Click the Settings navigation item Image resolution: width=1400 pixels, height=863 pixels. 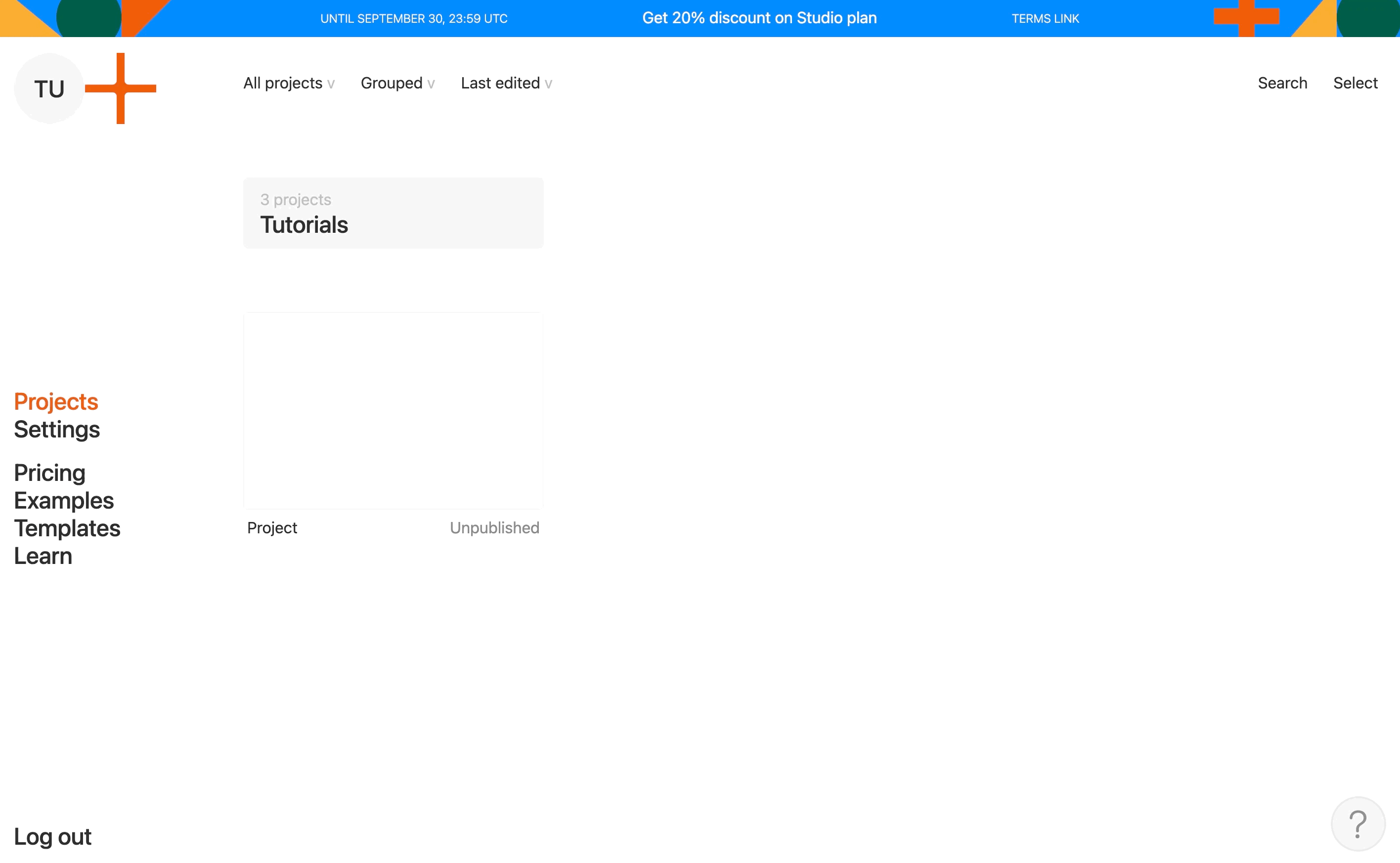coord(56,429)
